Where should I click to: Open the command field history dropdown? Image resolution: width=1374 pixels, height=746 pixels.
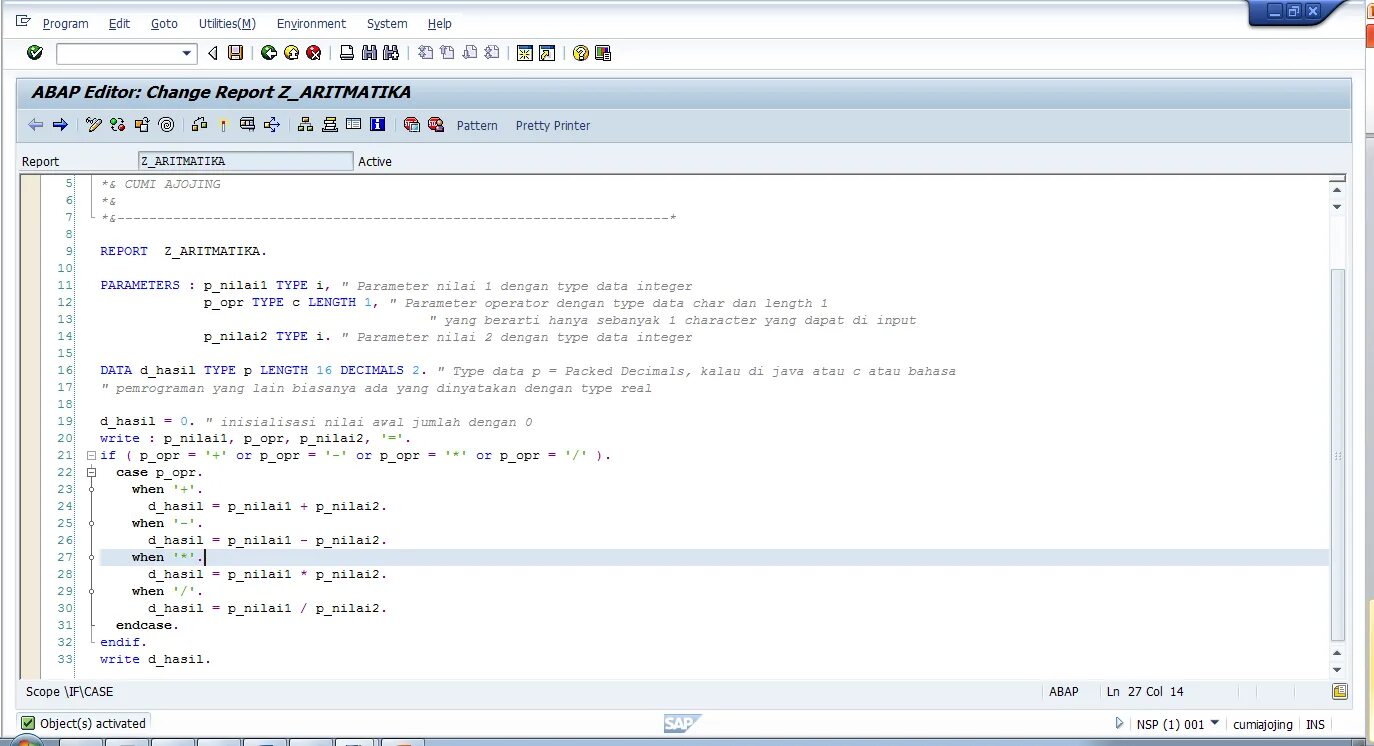187,54
